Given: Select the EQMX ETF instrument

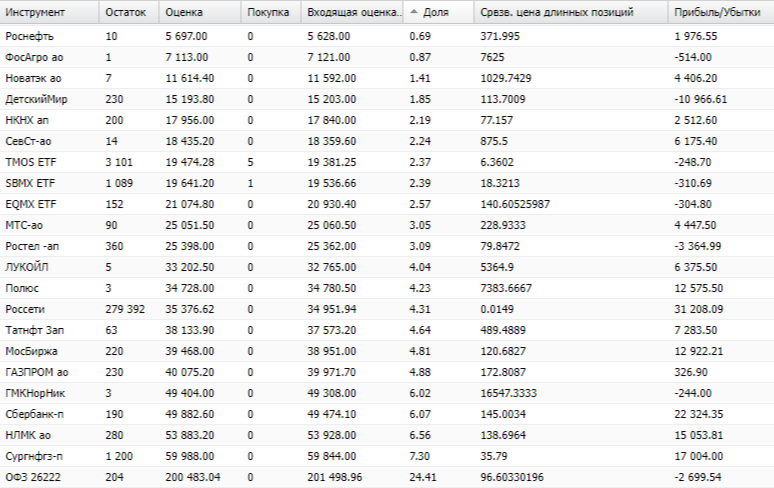Looking at the screenshot, I should (31, 204).
